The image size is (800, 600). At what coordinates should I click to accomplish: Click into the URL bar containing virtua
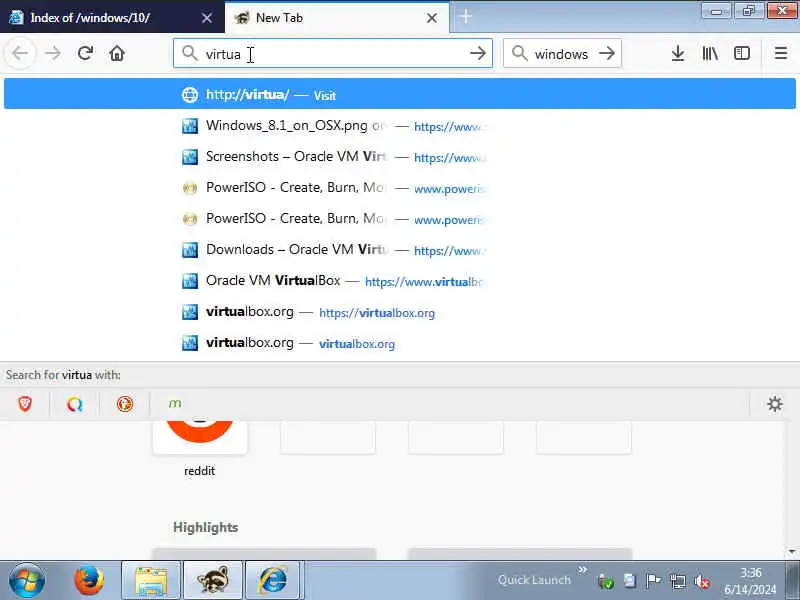pos(333,53)
